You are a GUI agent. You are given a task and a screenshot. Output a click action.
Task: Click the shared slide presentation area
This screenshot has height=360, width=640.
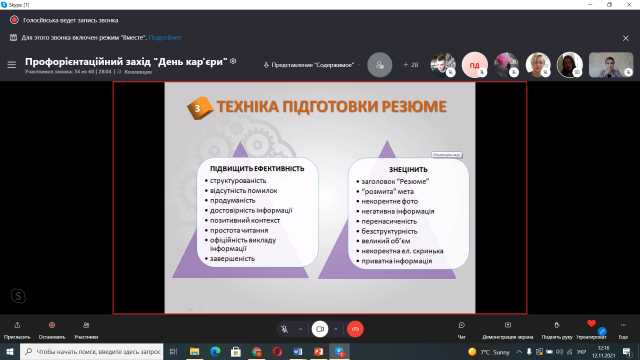[320, 198]
